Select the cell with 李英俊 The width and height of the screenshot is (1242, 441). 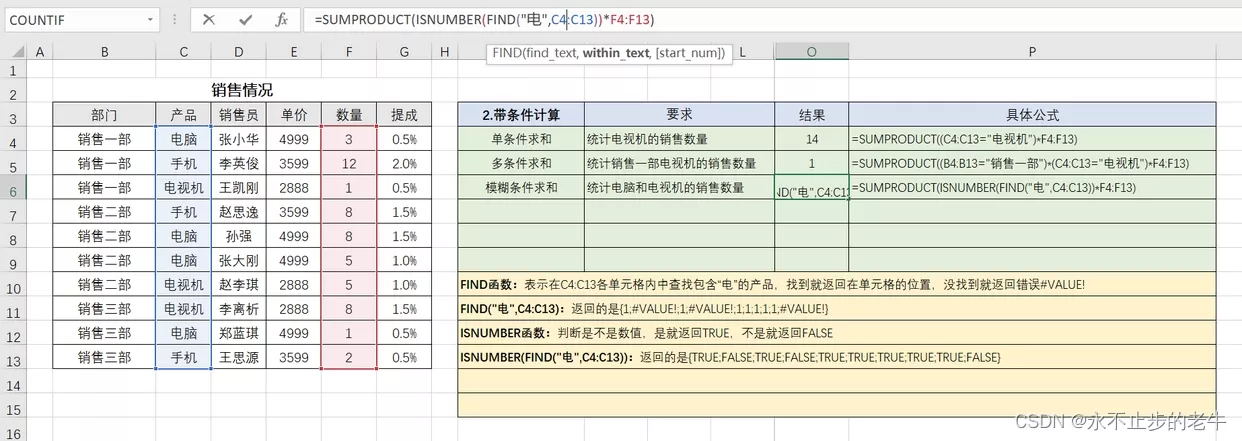239,164
